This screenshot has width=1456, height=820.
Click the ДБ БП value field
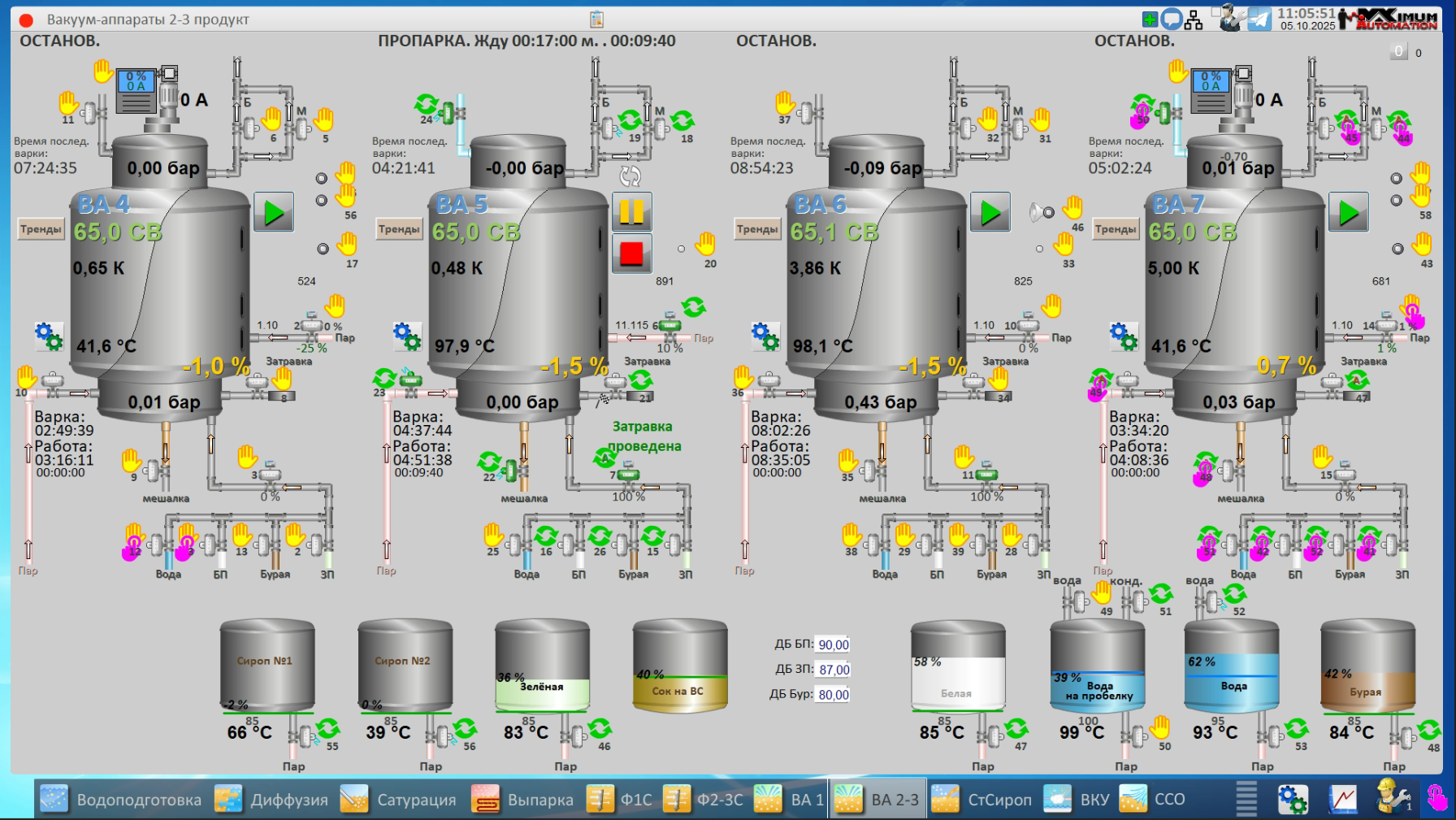pos(833,644)
